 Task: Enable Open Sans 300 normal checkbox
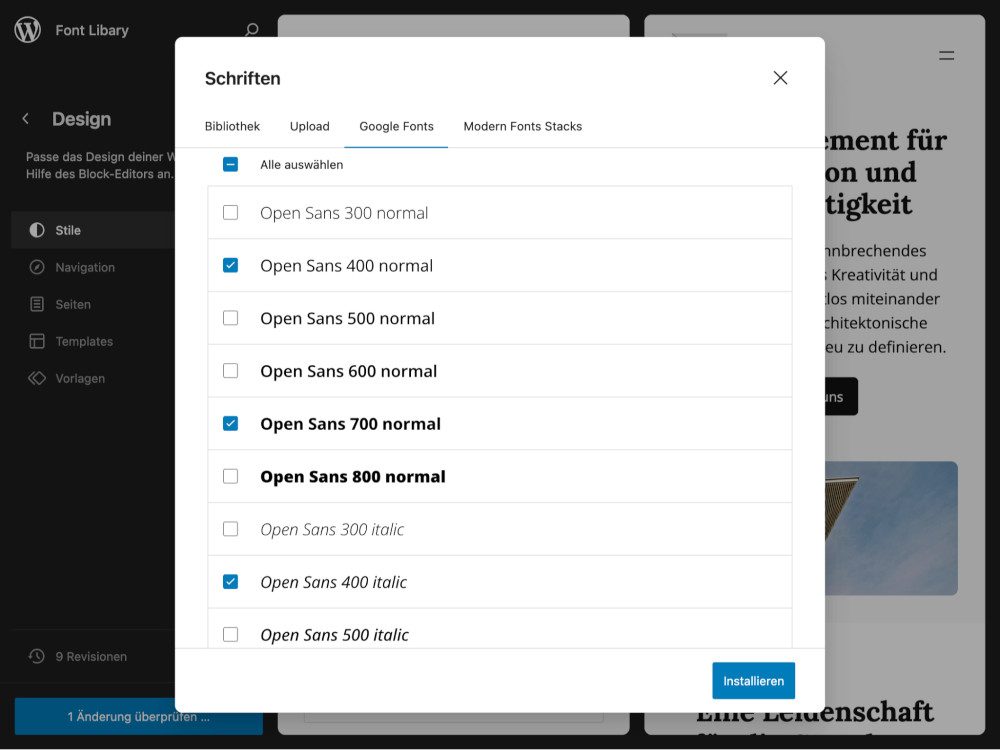click(230, 213)
